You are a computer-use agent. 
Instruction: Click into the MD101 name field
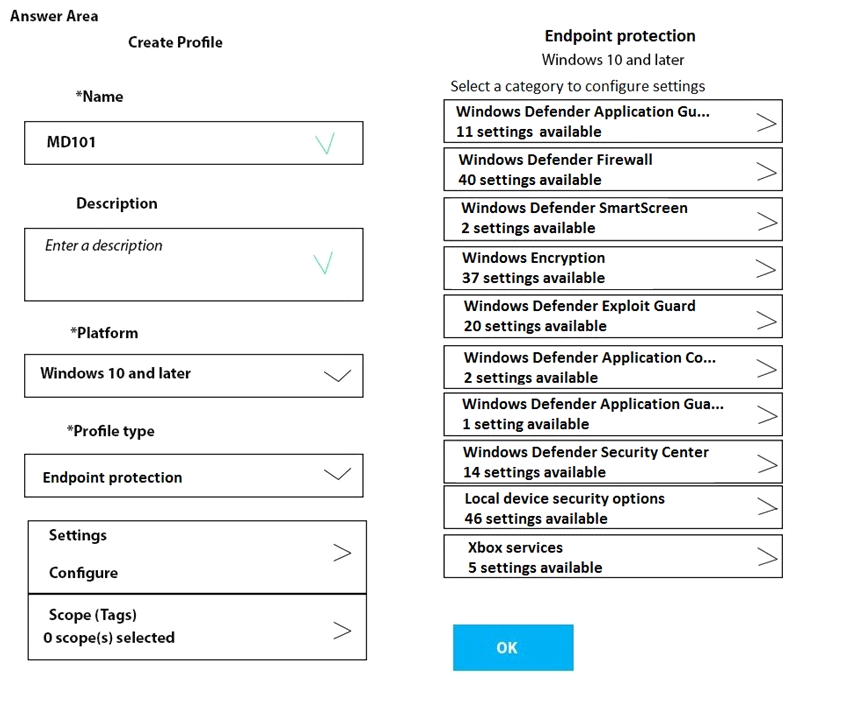tap(194, 143)
